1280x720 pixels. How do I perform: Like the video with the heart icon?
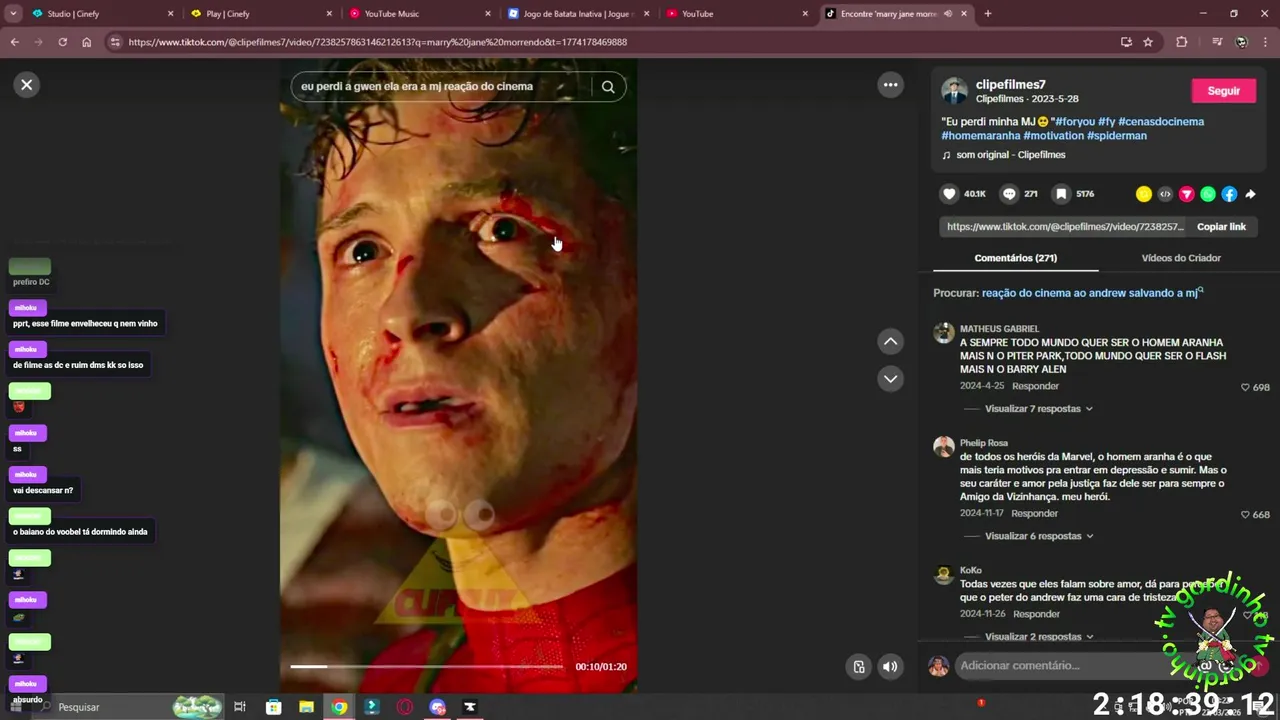coord(949,194)
